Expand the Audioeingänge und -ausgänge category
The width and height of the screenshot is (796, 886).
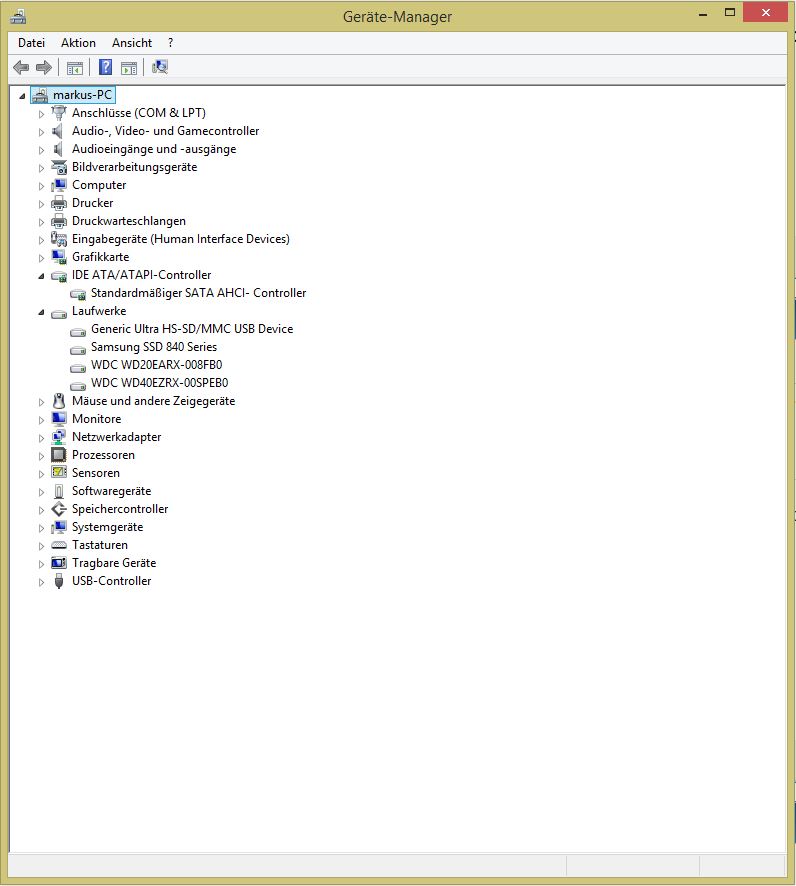(41, 150)
